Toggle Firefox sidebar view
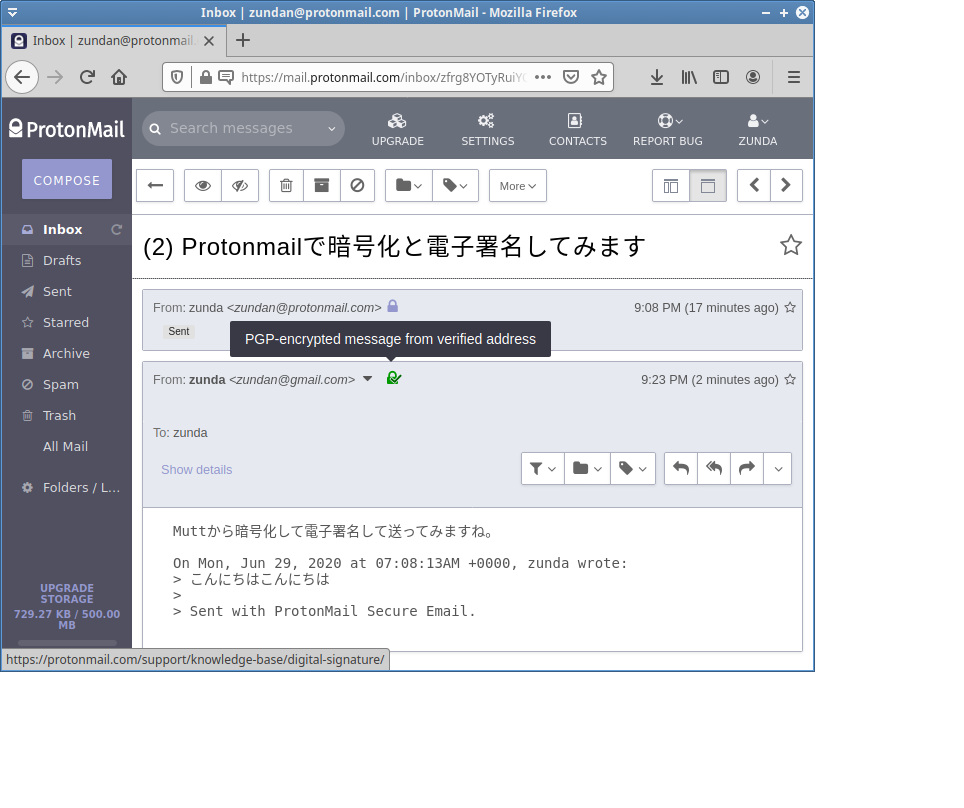The image size is (964, 808). [721, 77]
